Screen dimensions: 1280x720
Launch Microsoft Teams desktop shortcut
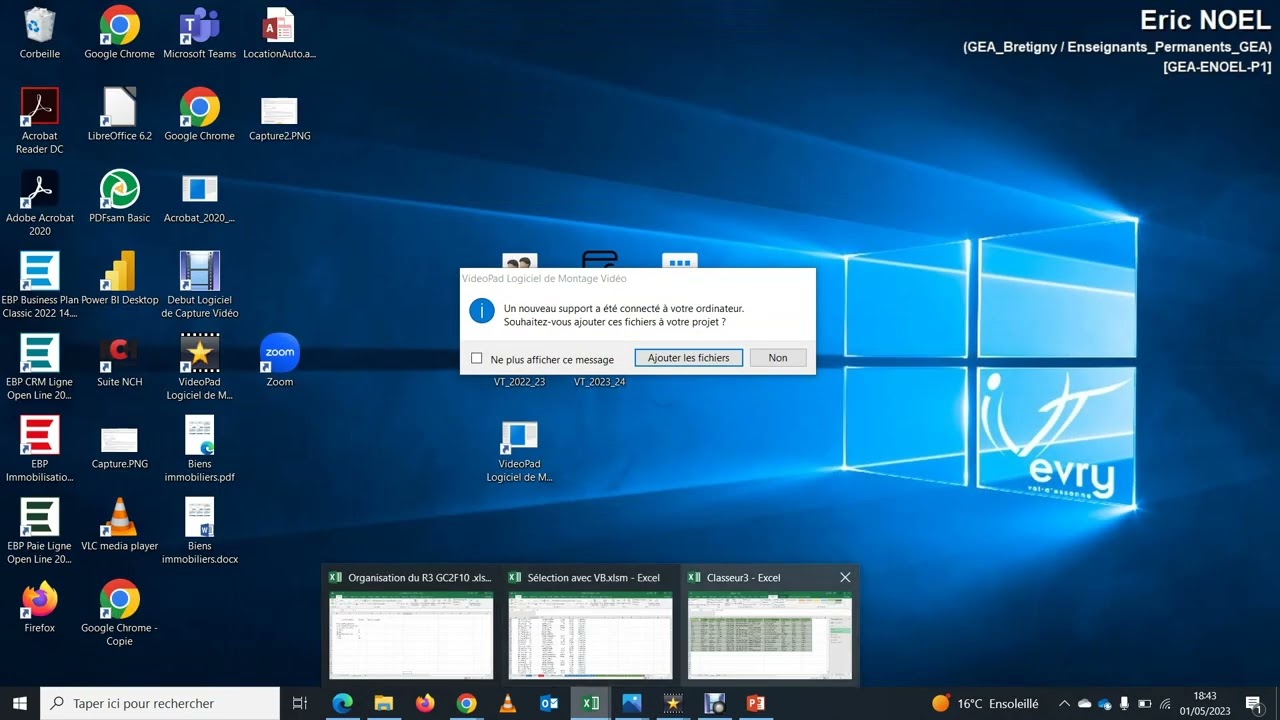click(x=200, y=33)
